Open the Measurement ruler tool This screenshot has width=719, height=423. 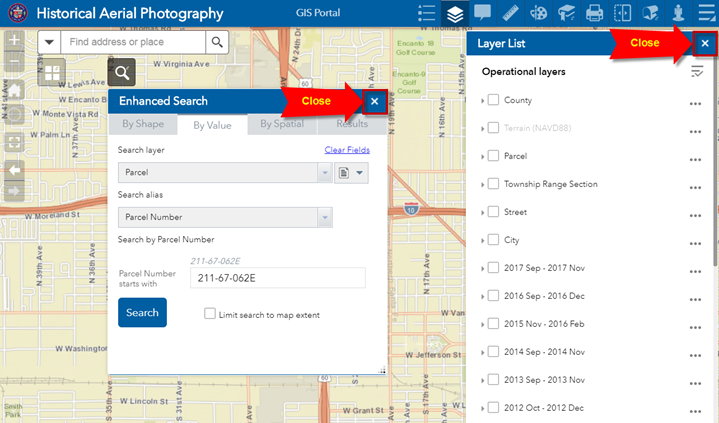pyautogui.click(x=510, y=14)
